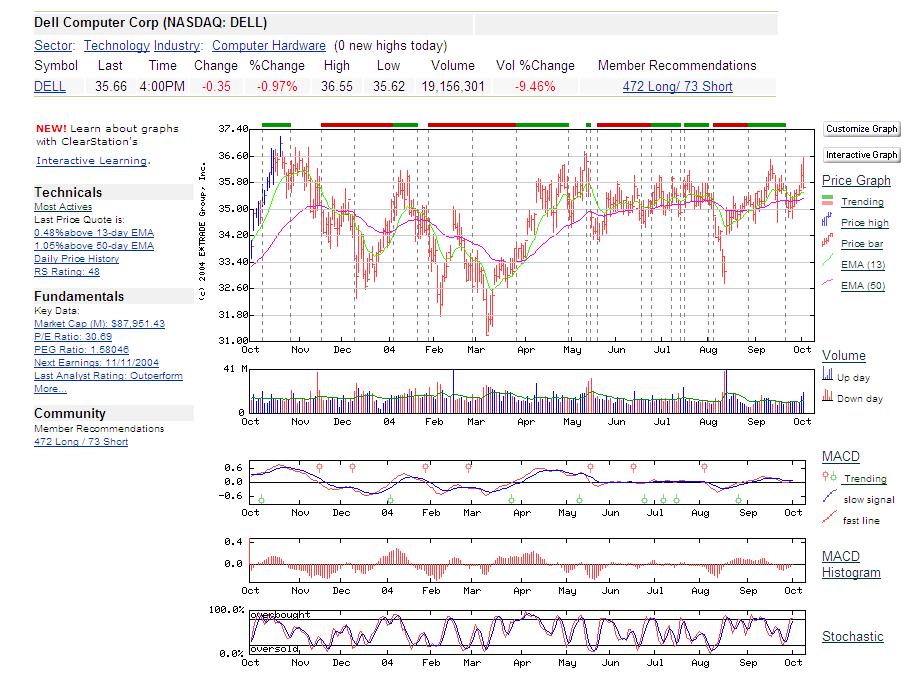Image resolution: width=918 pixels, height=680 pixels.
Task: Open the 472 Long/ 73 Short recommendations link
Action: [677, 87]
